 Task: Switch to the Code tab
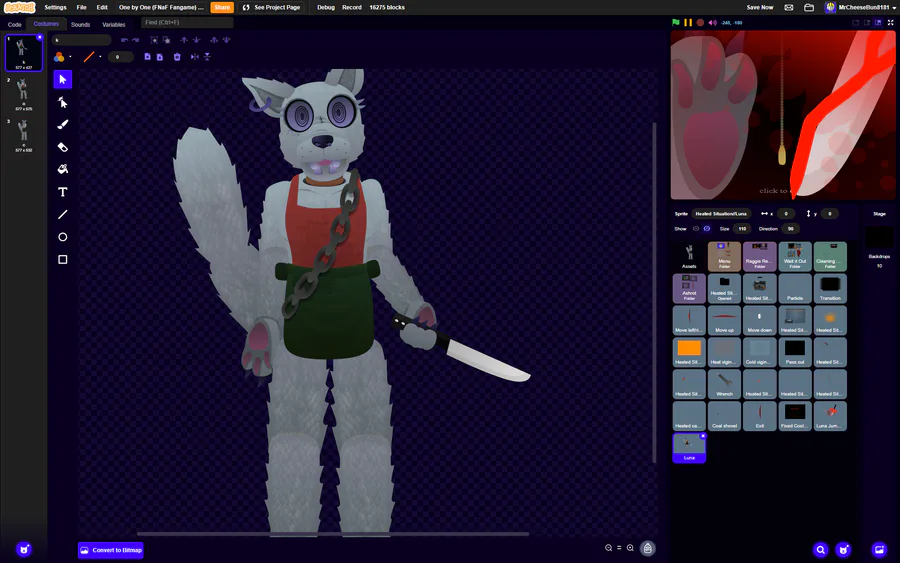pyautogui.click(x=14, y=25)
